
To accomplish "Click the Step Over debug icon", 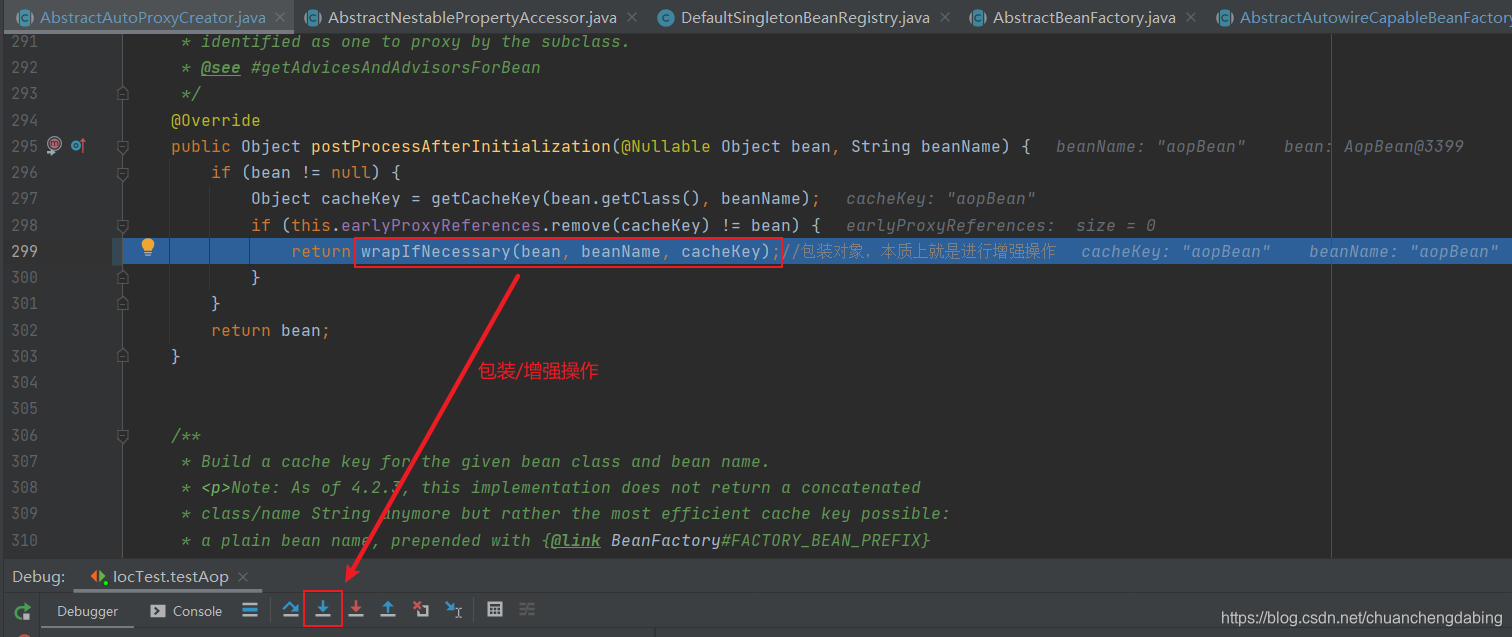I will click(291, 609).
